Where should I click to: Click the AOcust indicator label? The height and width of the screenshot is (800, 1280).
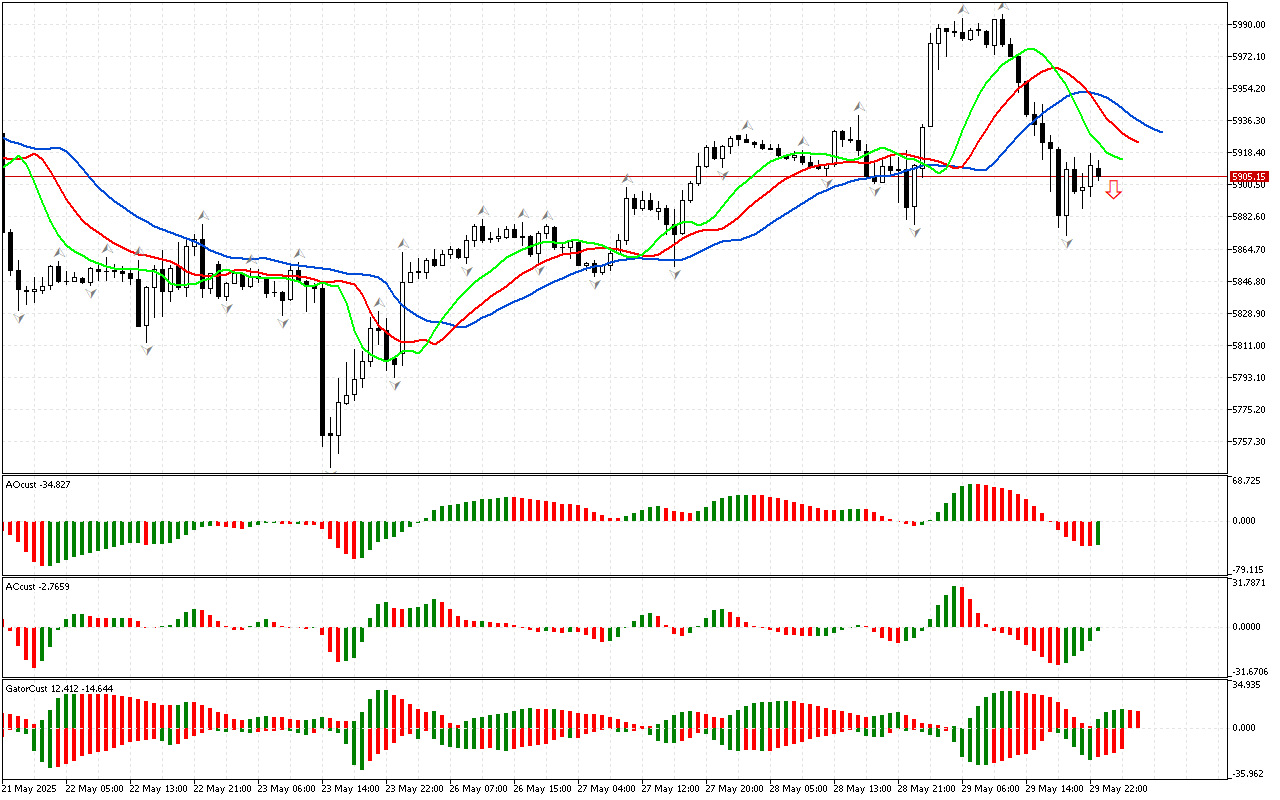36,484
